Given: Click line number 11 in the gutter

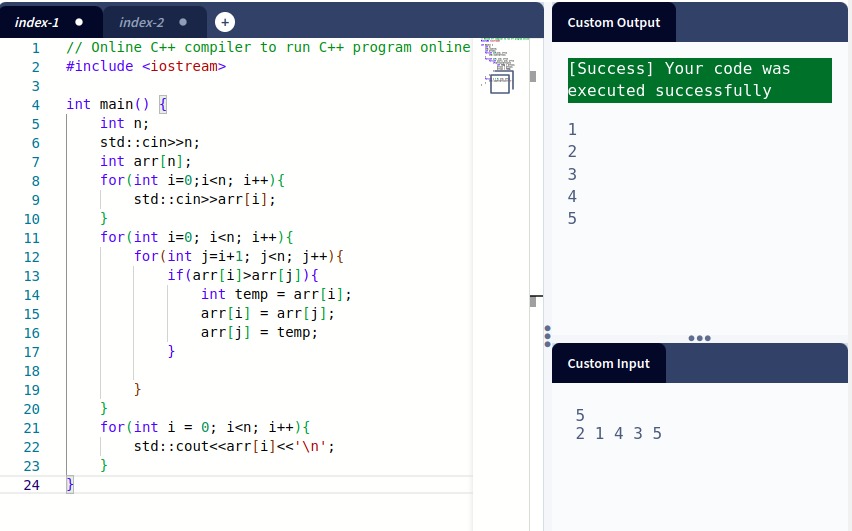Looking at the screenshot, I should [32, 238].
